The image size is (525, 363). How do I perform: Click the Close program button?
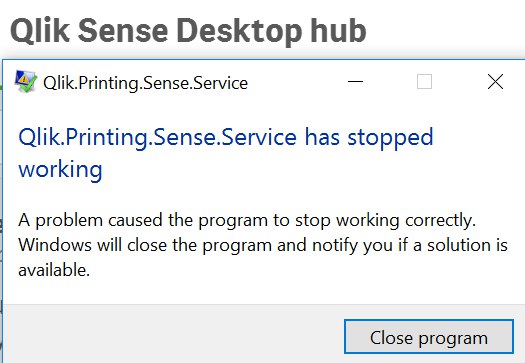tap(429, 337)
